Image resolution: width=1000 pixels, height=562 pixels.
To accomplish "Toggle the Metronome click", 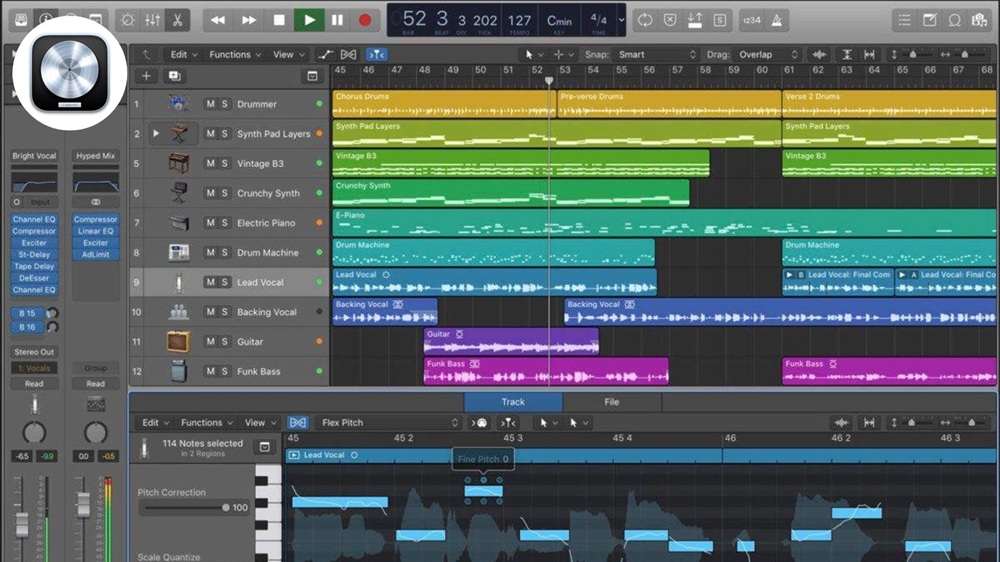I will coord(777,20).
